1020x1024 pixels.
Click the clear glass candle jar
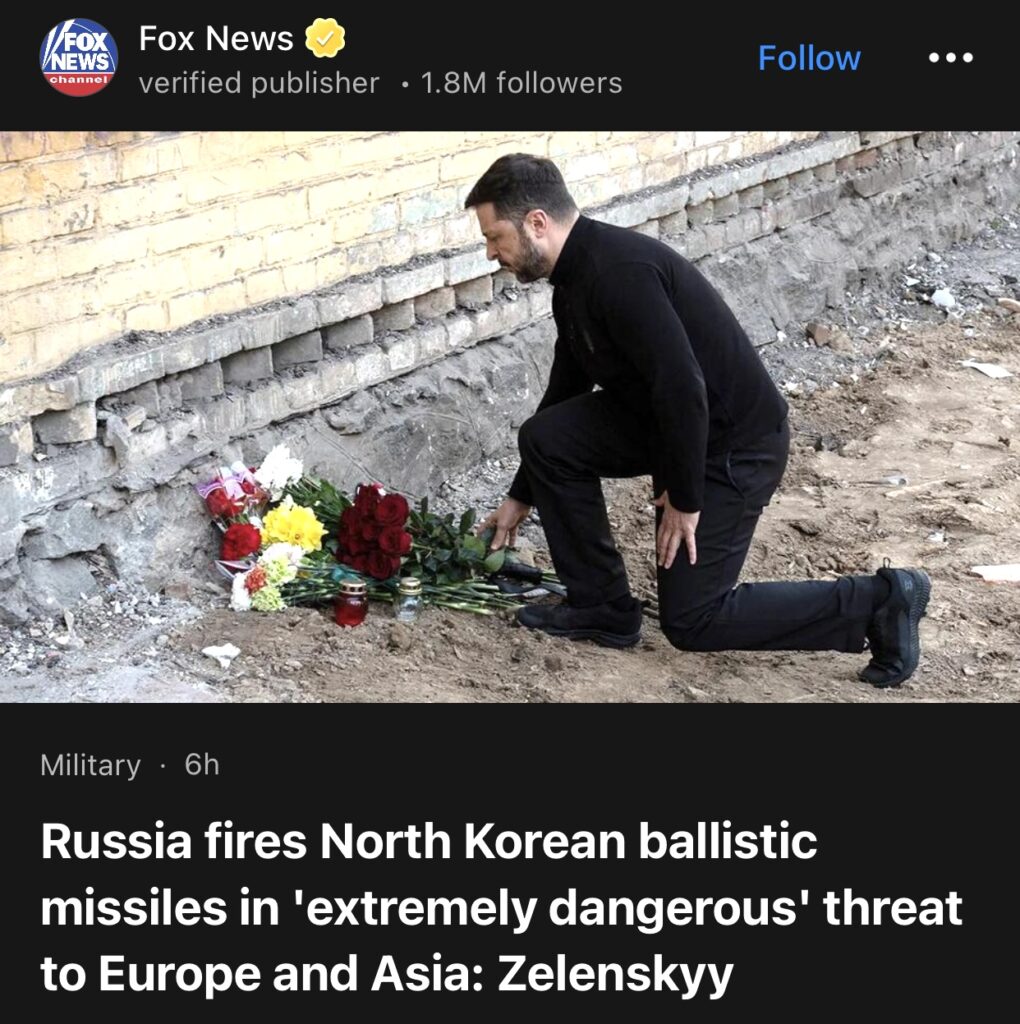coord(409,598)
